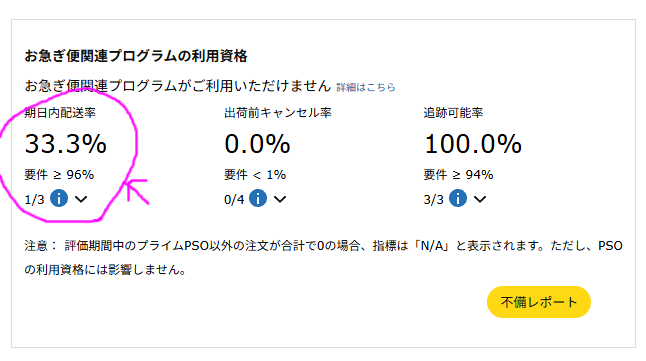Select the 33.3% delivery rate value
The height and width of the screenshot is (361, 646).
tap(66, 144)
